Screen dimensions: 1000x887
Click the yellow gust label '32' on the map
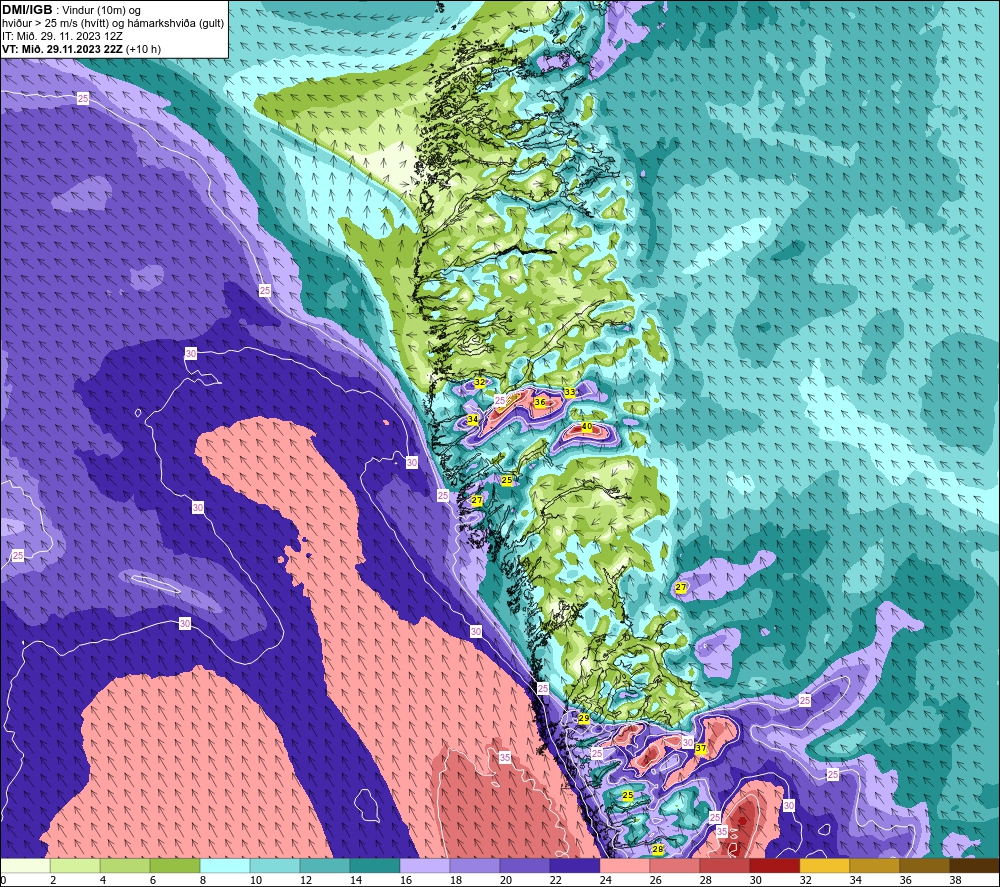click(480, 383)
